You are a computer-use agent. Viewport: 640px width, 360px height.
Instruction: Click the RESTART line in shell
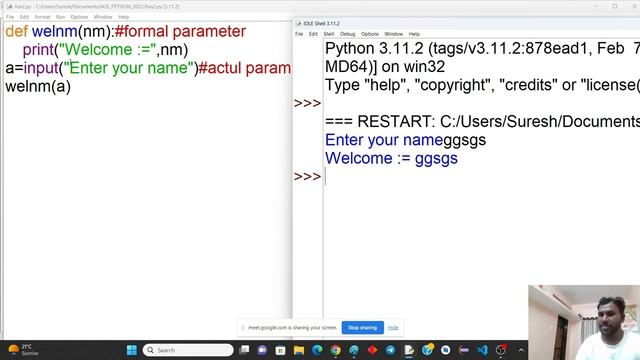(482, 122)
